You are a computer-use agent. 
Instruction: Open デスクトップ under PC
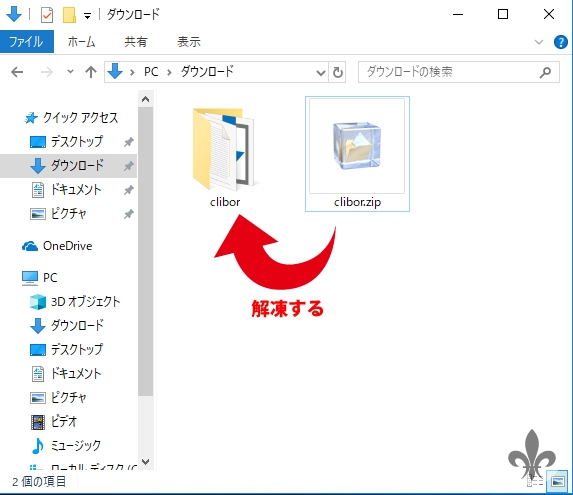[67, 350]
